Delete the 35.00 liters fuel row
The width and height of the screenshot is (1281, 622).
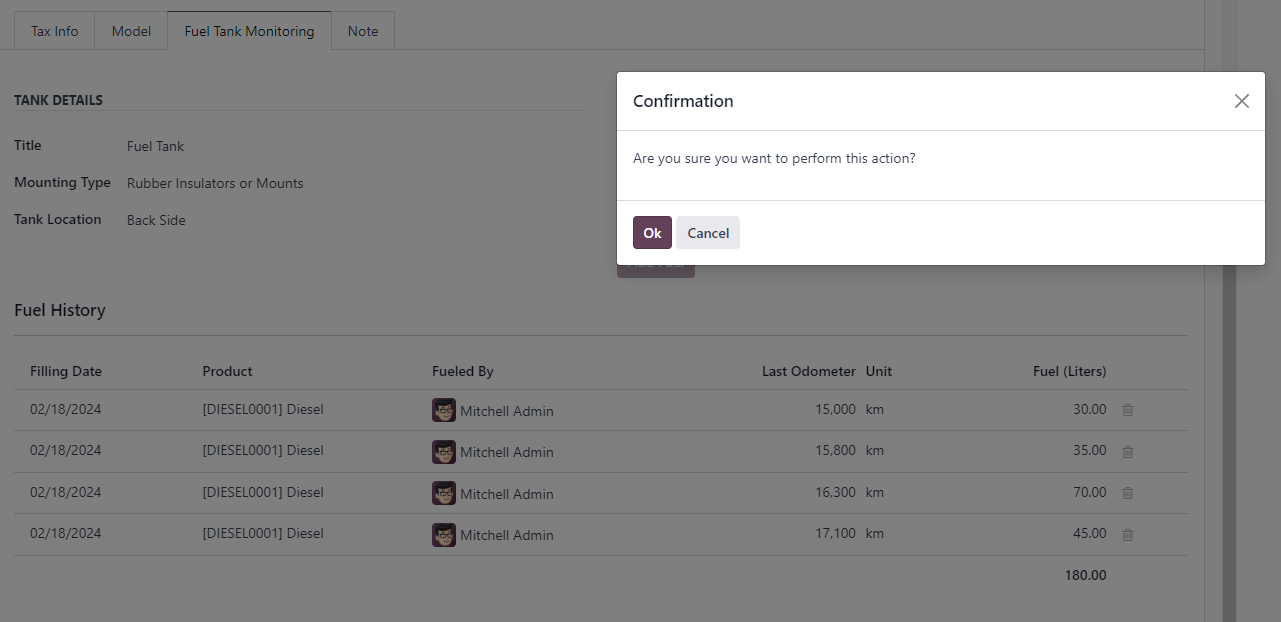tap(1128, 452)
